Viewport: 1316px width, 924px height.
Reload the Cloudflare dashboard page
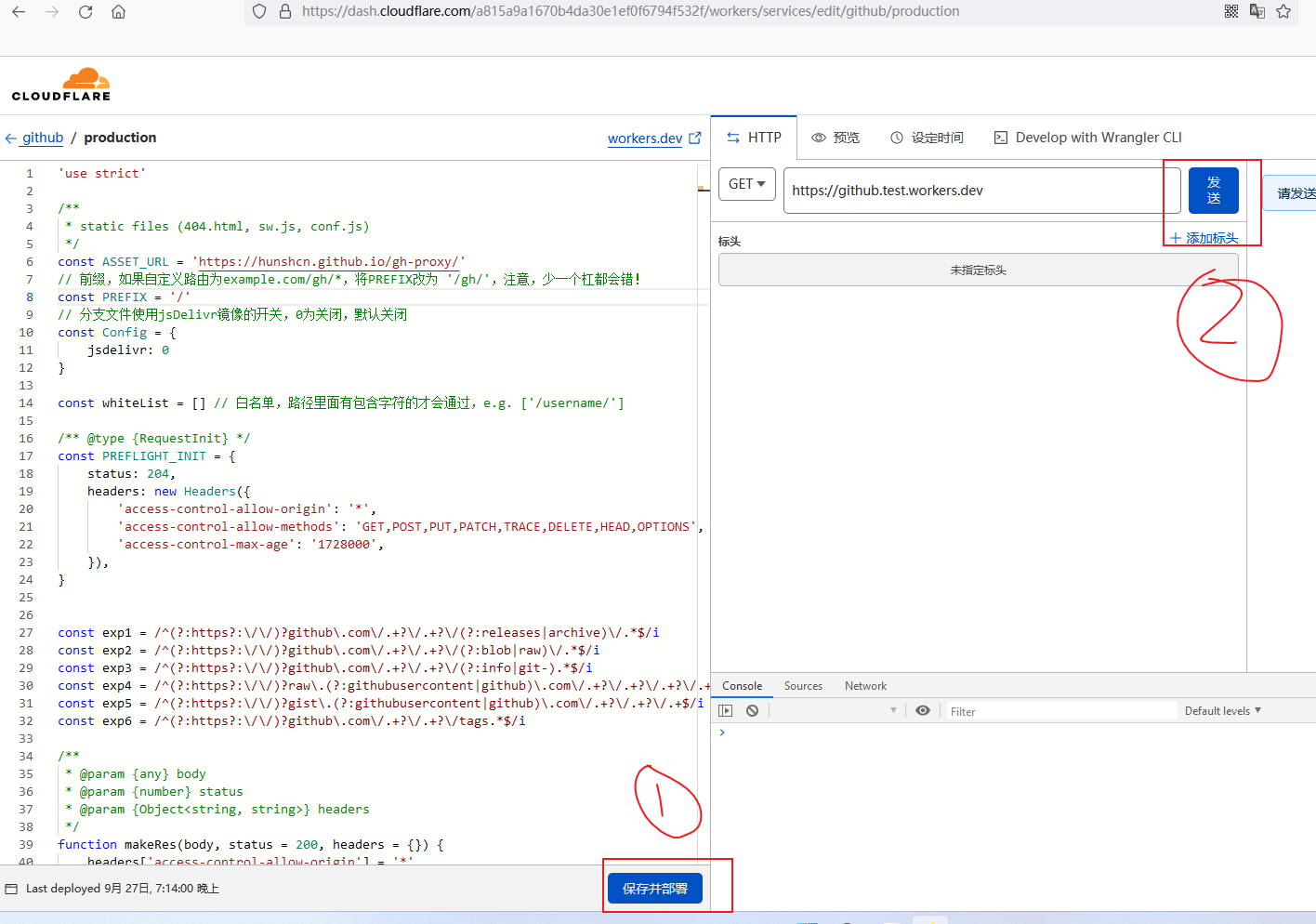coord(86,12)
